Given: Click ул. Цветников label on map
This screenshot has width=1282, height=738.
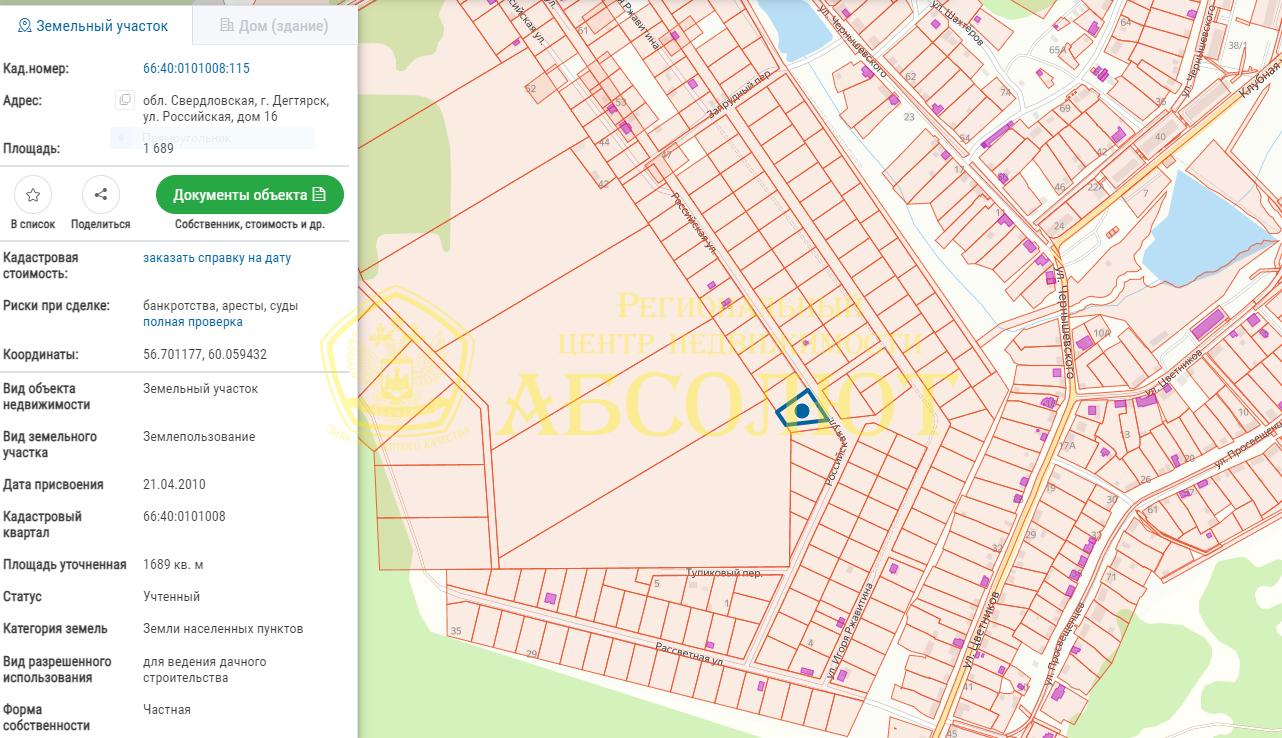Looking at the screenshot, I should click(x=982, y=629).
